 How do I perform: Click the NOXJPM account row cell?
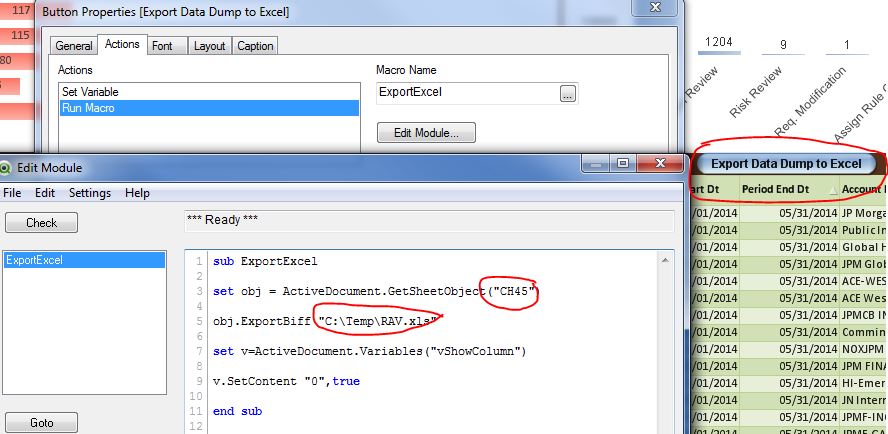point(864,349)
